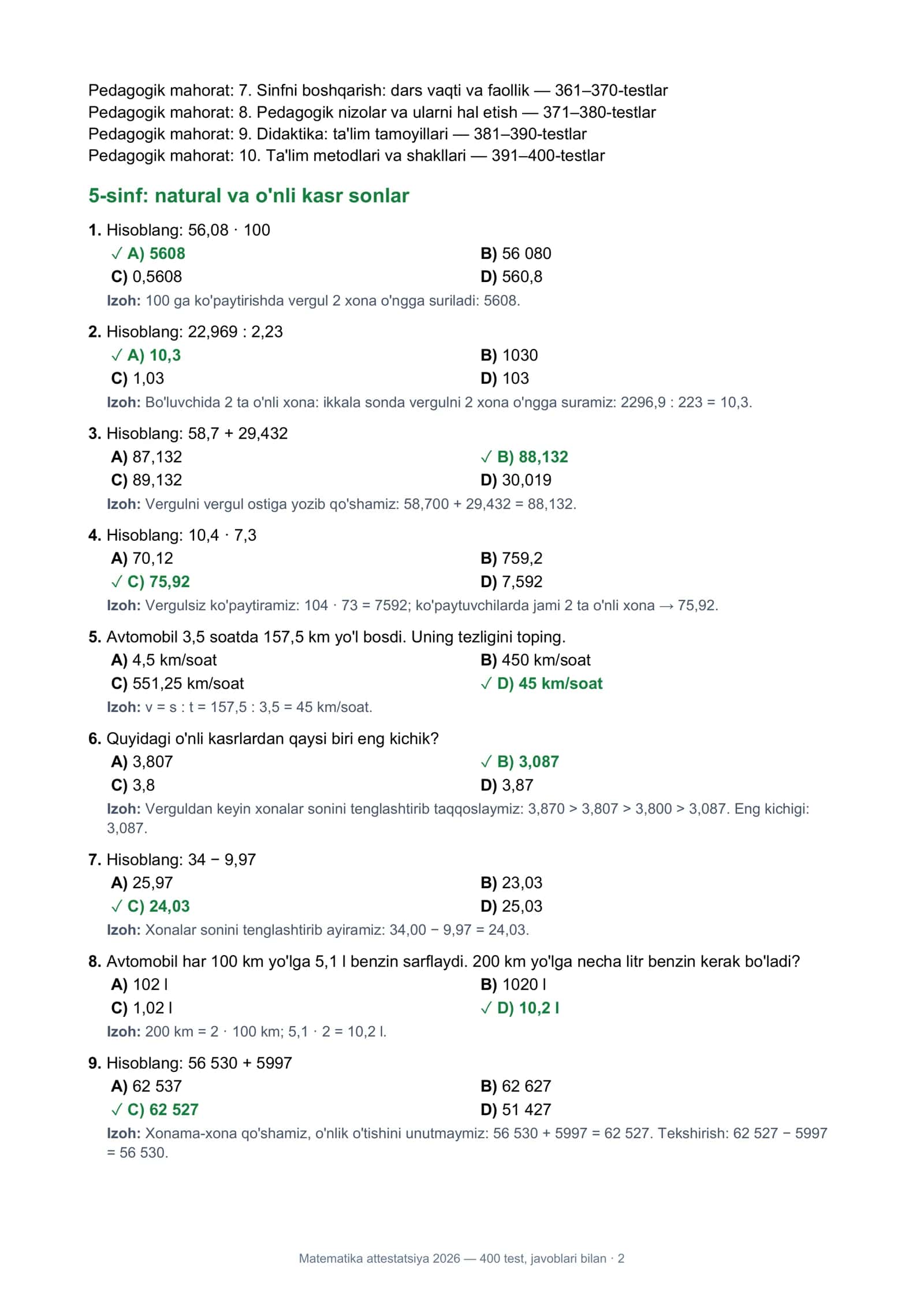The height and width of the screenshot is (1307, 924).
Task: Click the checkmark next to D) 10,2 l
Action: pyautogui.click(x=486, y=1008)
